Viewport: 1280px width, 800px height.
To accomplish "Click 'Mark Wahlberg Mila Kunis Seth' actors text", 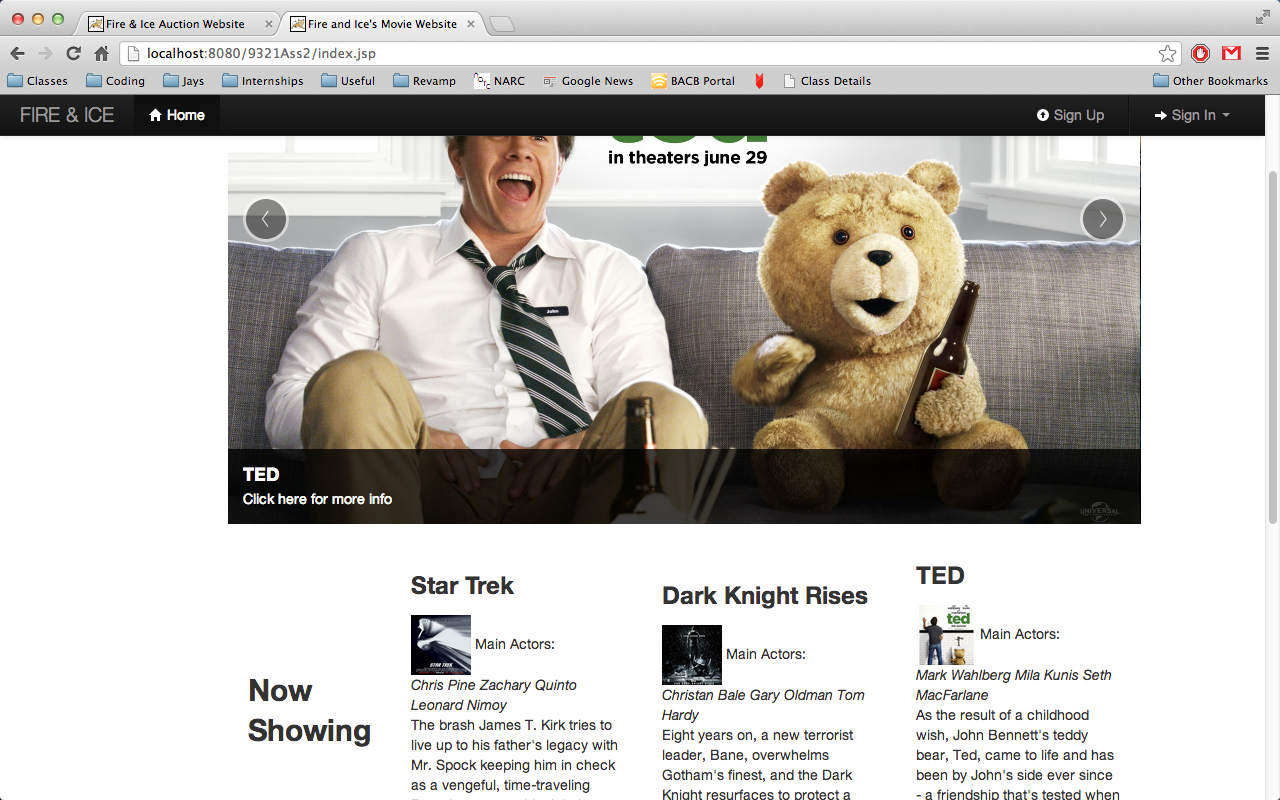I will point(1014,675).
